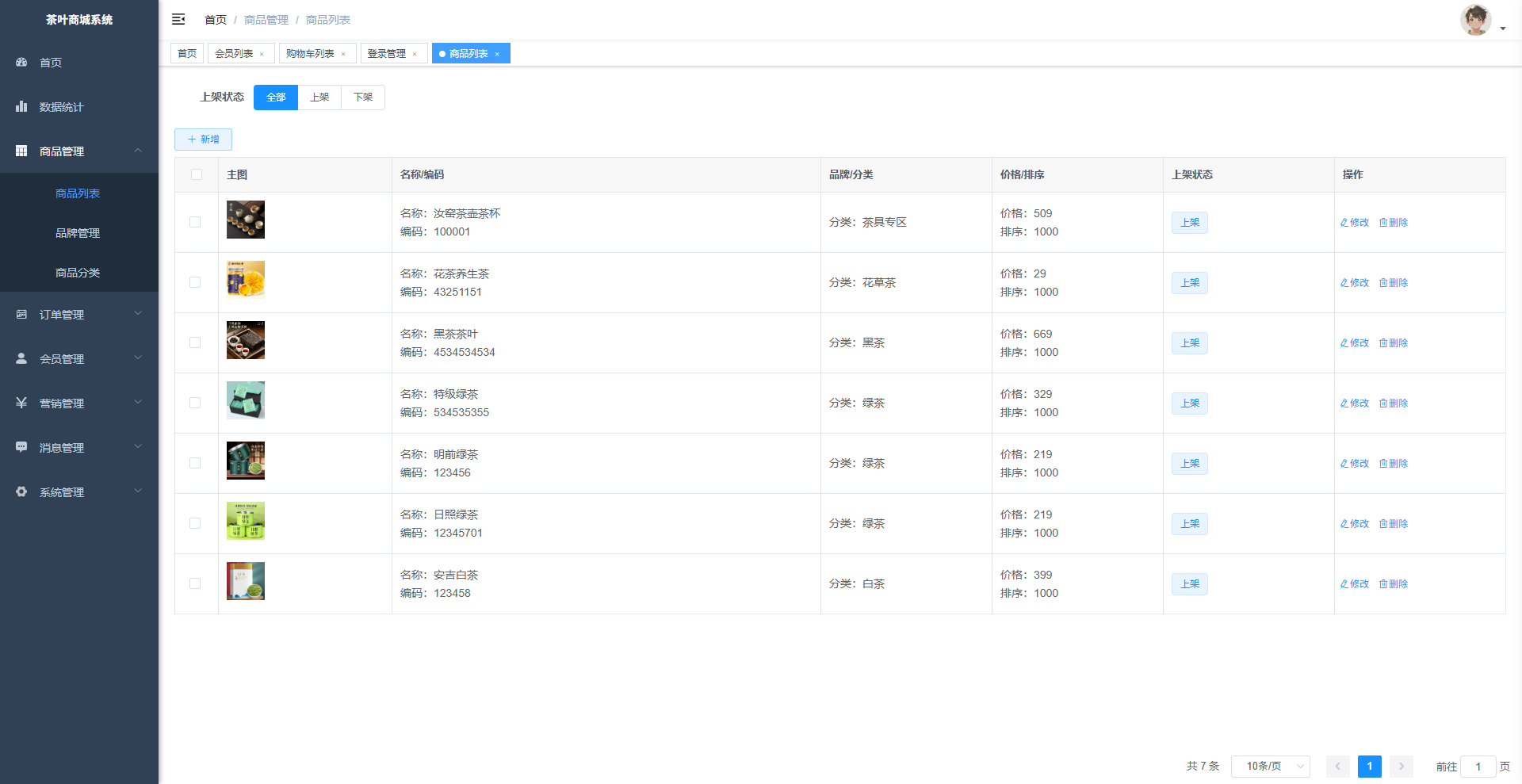
Task: Filter by 下架 status button
Action: [x=363, y=98]
